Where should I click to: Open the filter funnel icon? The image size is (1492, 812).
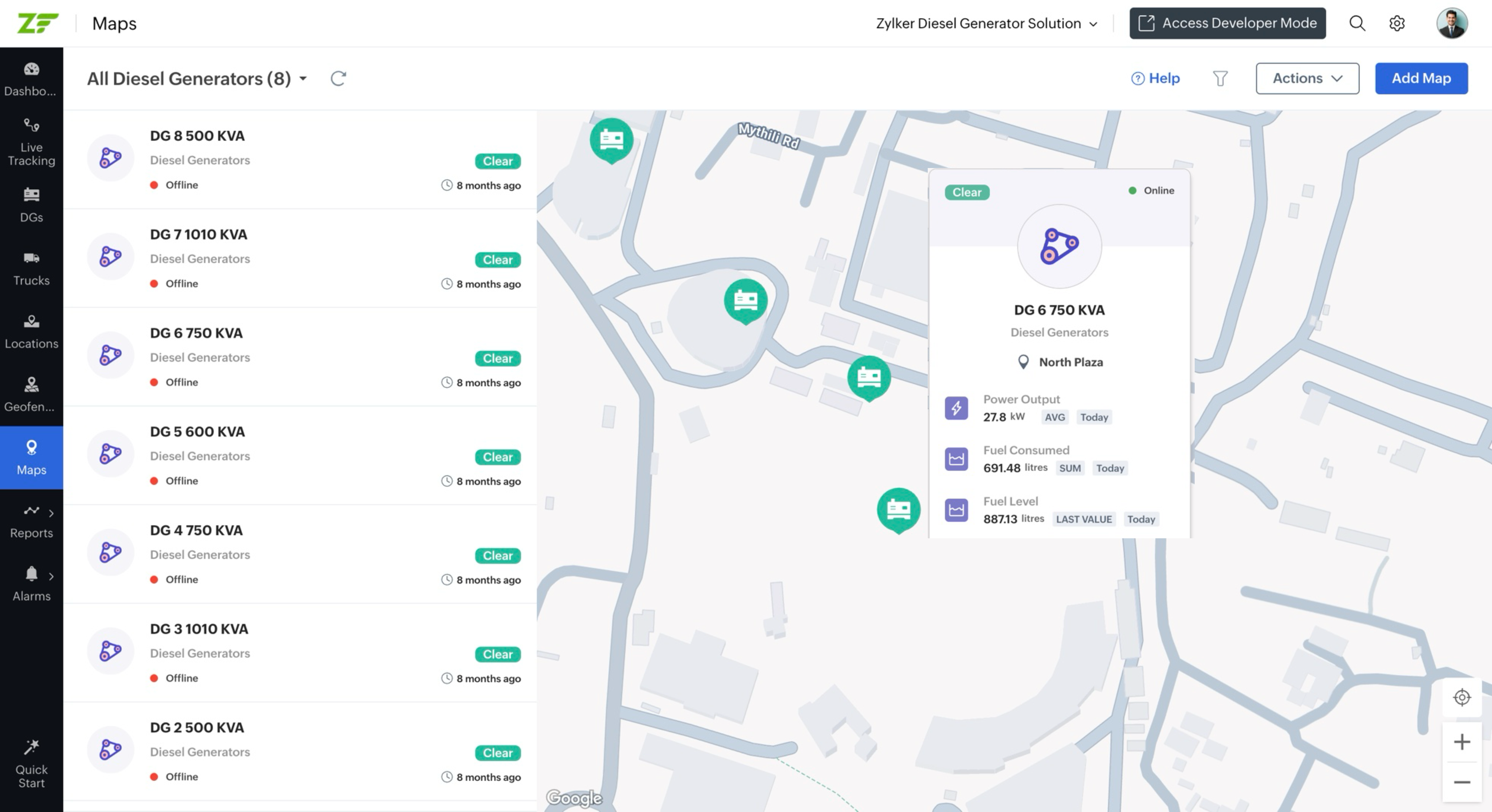click(x=1220, y=78)
